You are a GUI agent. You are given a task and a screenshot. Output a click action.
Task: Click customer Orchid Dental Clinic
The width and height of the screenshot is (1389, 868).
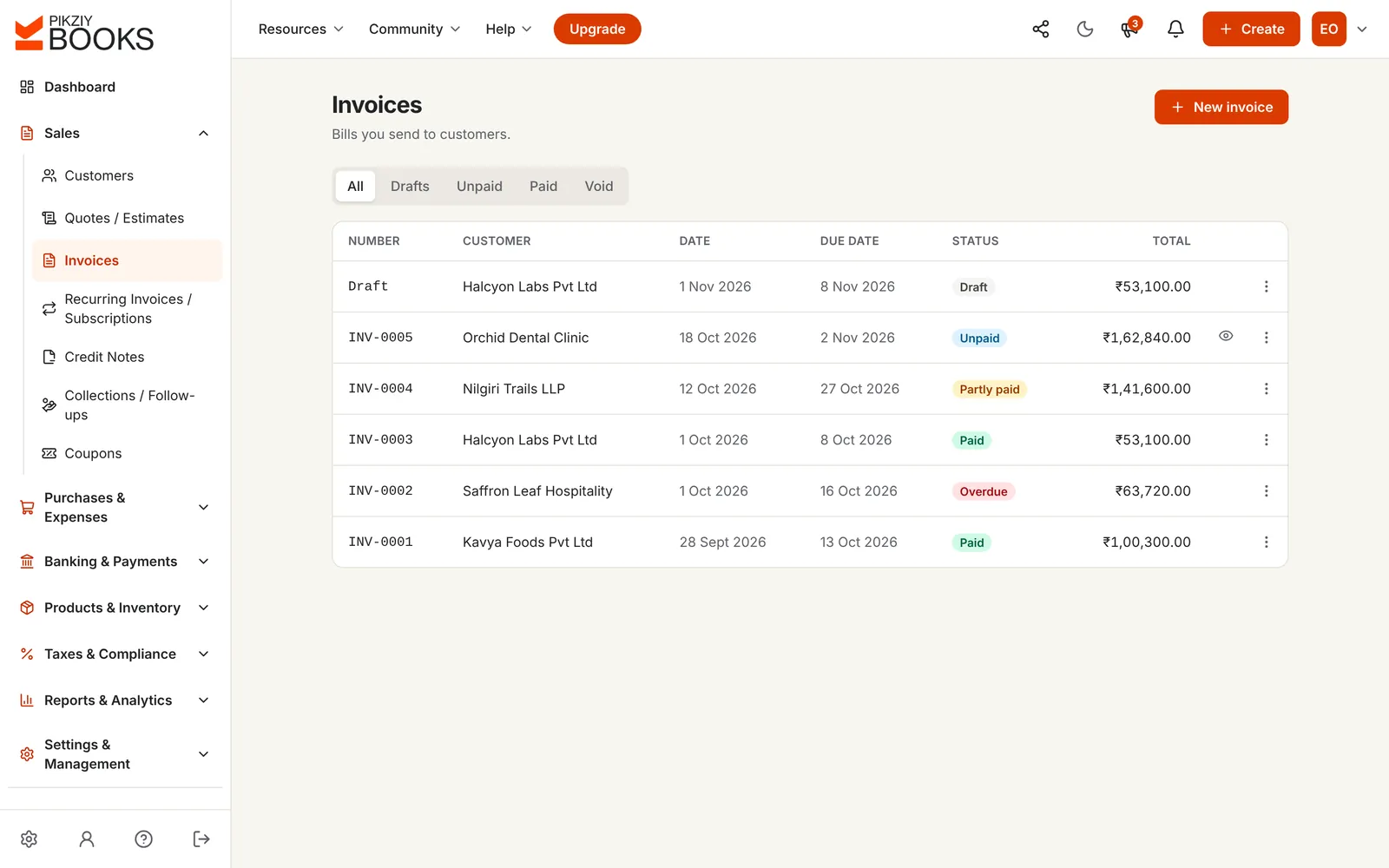click(x=525, y=338)
